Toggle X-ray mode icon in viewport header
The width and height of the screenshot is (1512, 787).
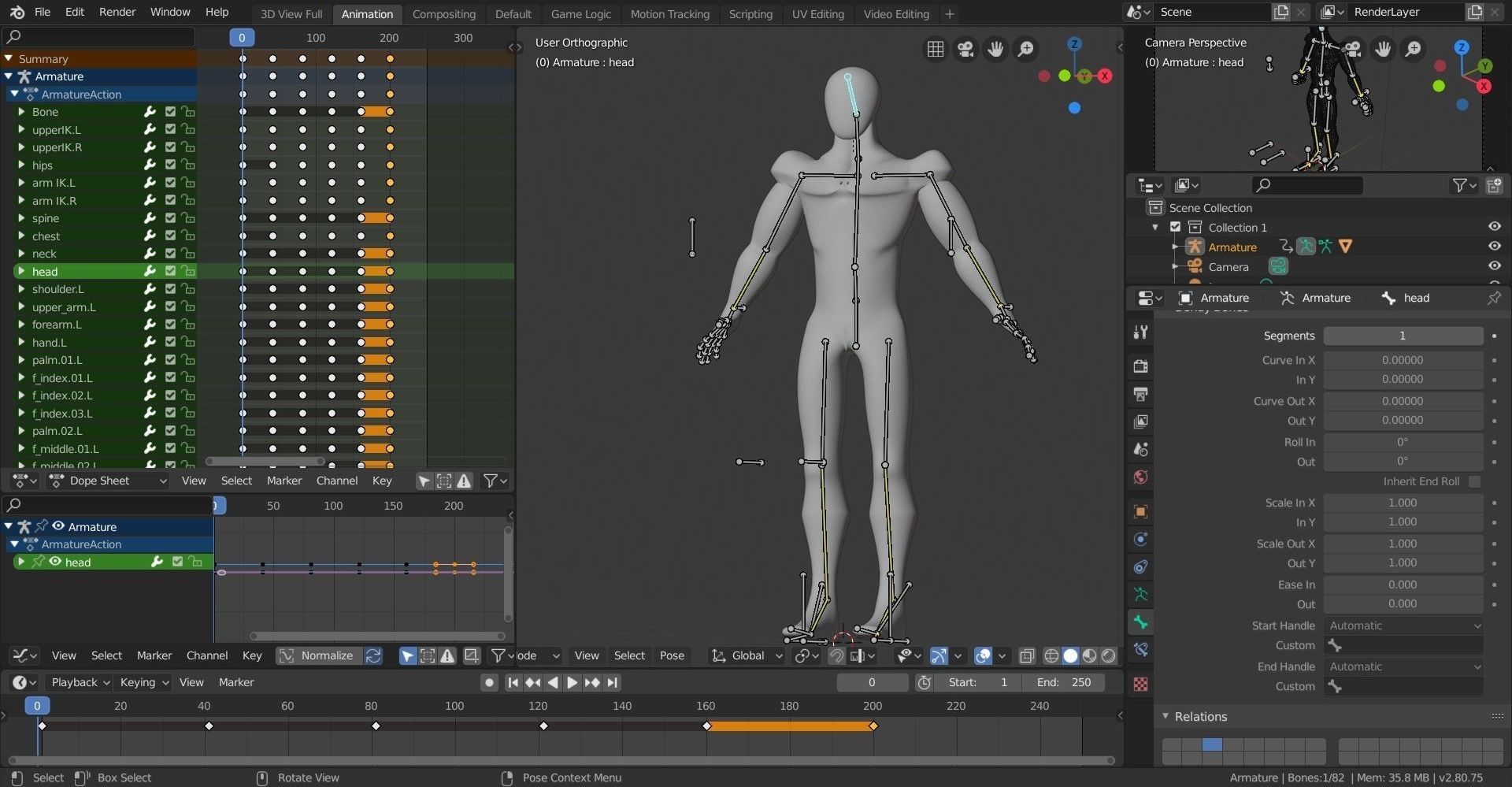coord(1027,655)
